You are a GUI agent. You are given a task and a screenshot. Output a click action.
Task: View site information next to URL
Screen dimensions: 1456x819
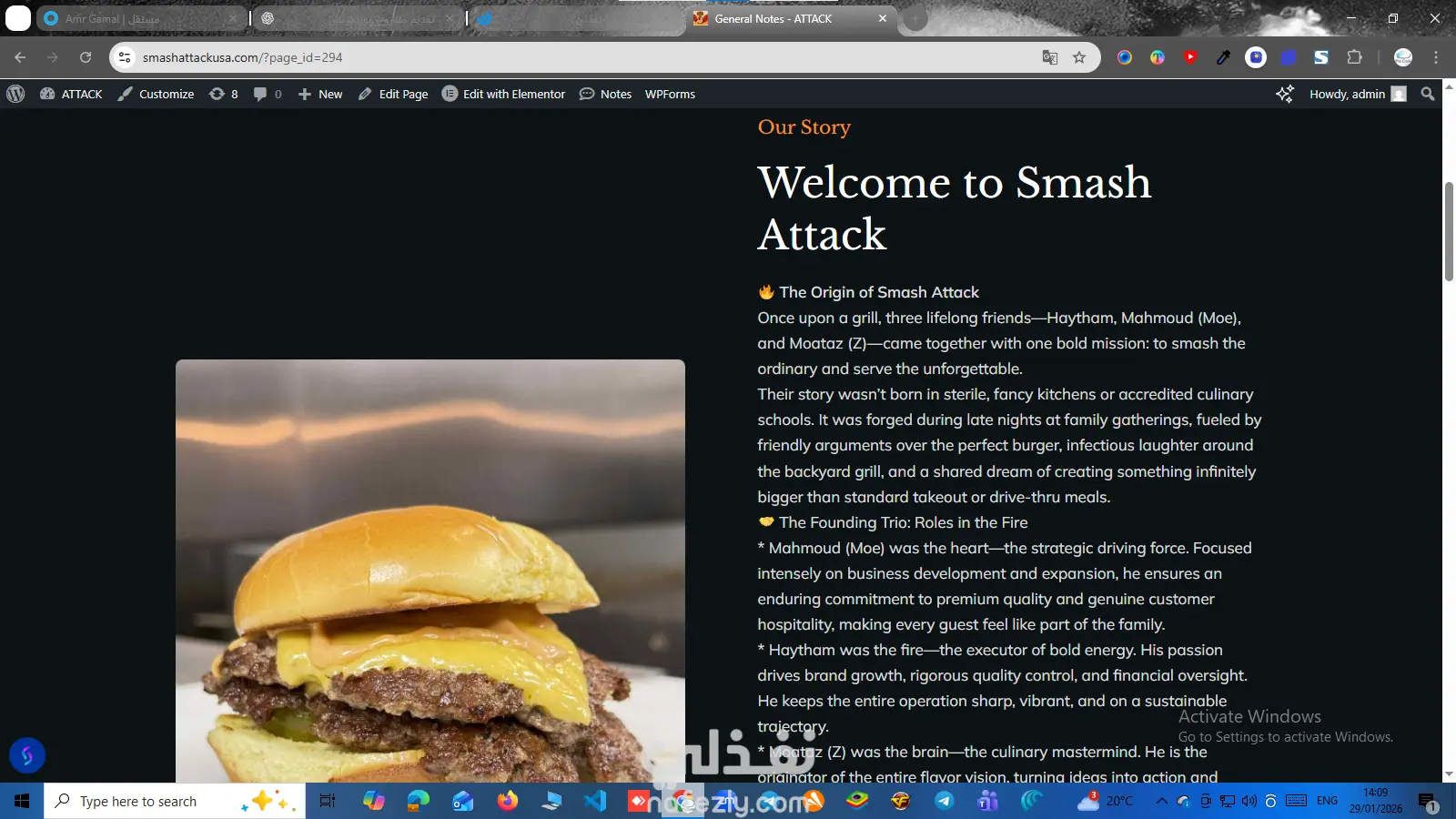pos(125,57)
